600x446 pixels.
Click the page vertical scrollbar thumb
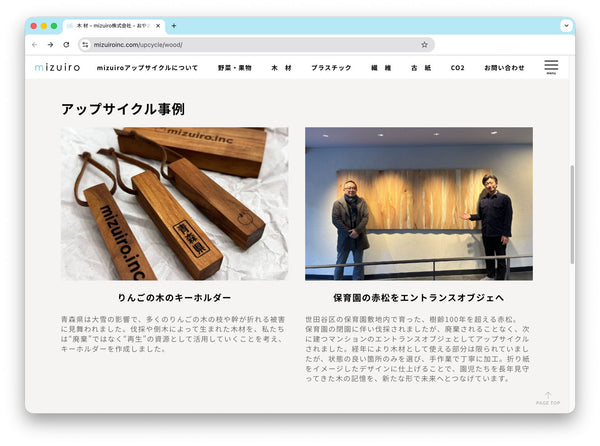572,214
